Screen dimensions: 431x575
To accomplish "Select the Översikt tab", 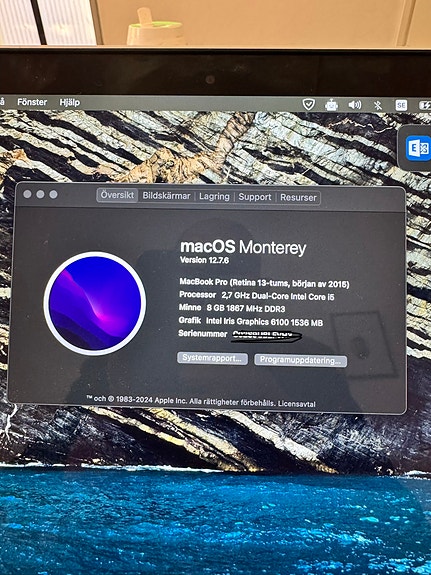I will 117,195.
